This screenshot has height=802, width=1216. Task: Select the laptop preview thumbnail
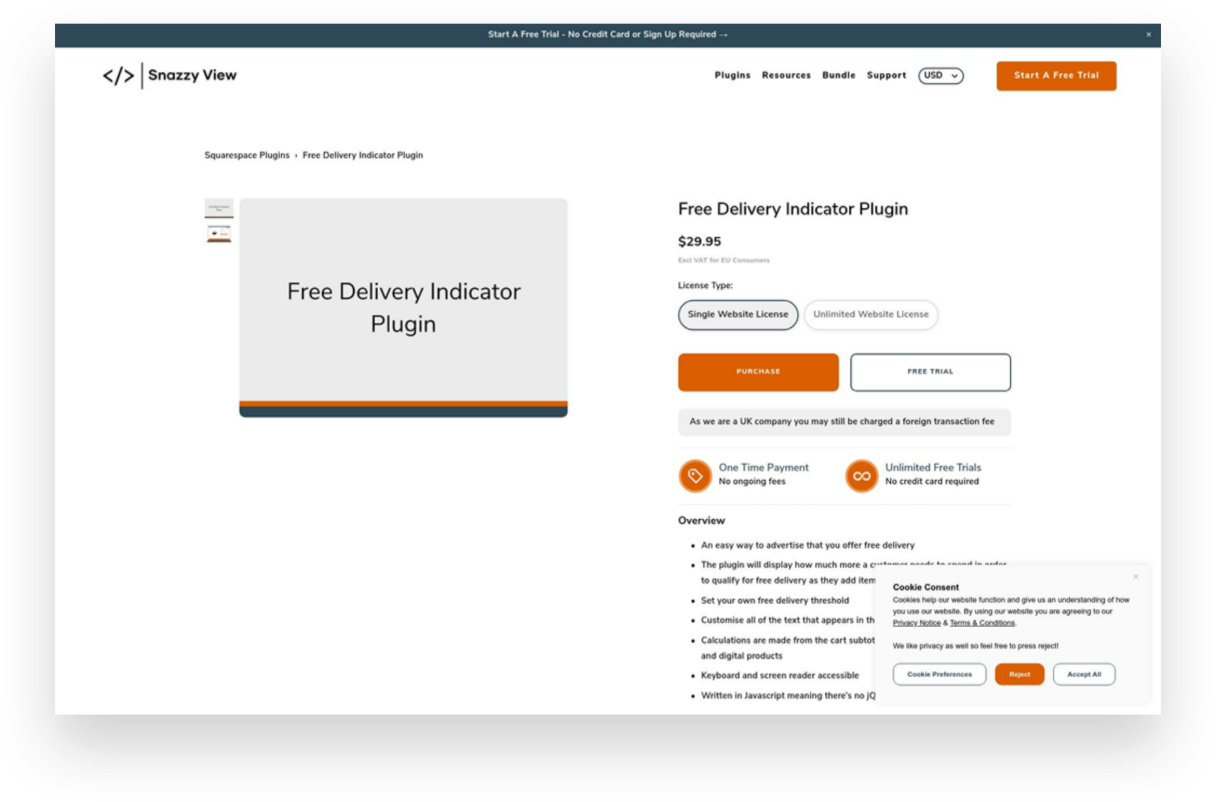pos(219,232)
